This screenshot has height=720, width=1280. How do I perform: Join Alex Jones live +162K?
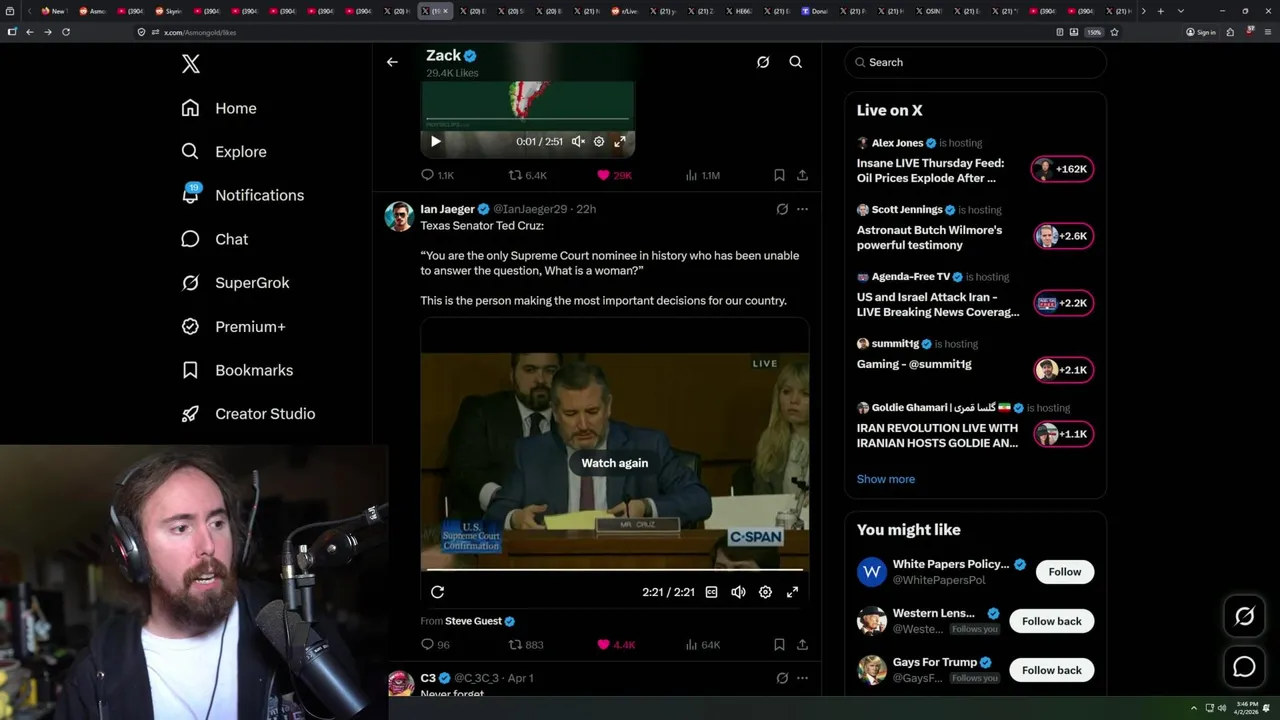(1062, 169)
